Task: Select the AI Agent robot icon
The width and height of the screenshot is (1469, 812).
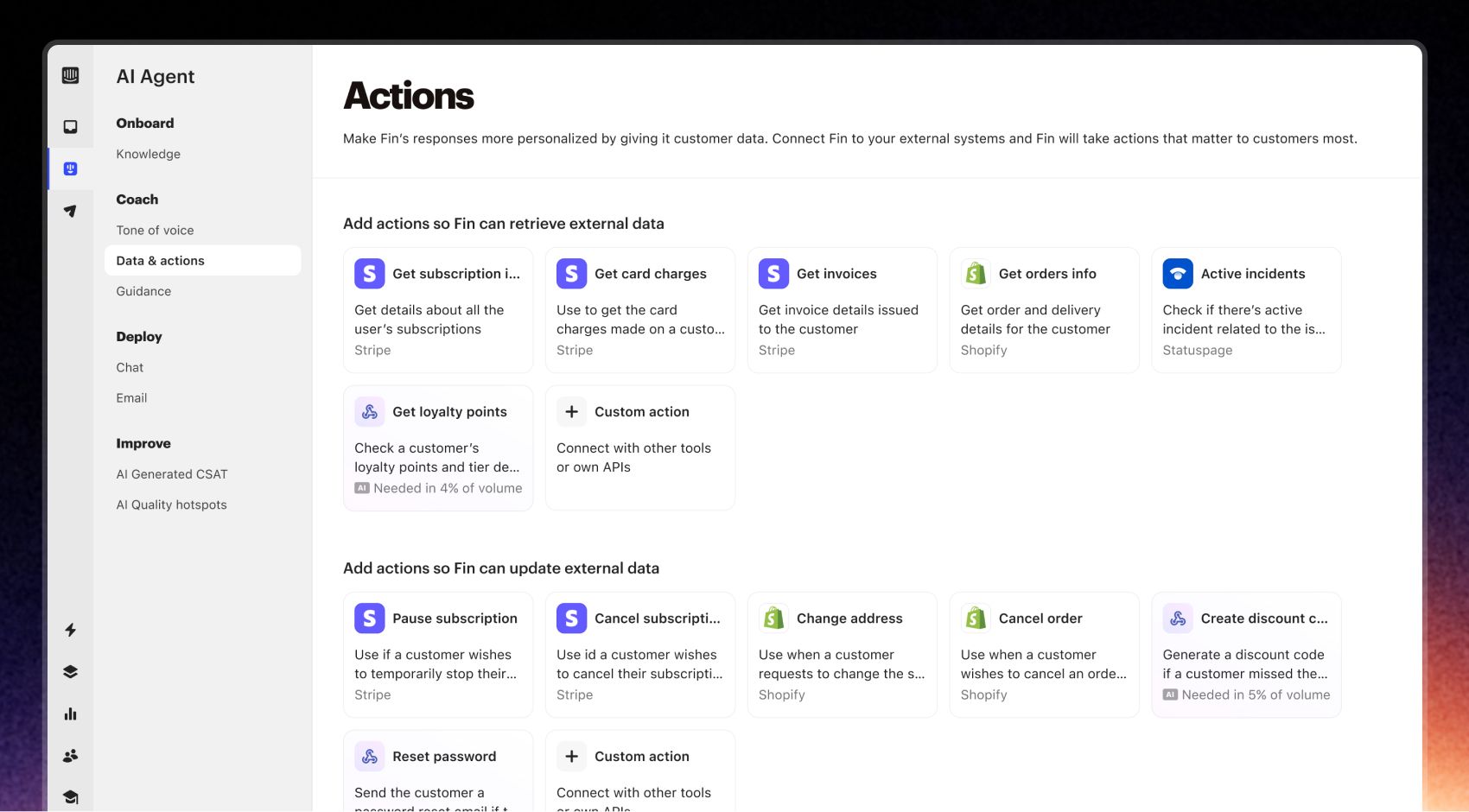Action: tap(71, 168)
